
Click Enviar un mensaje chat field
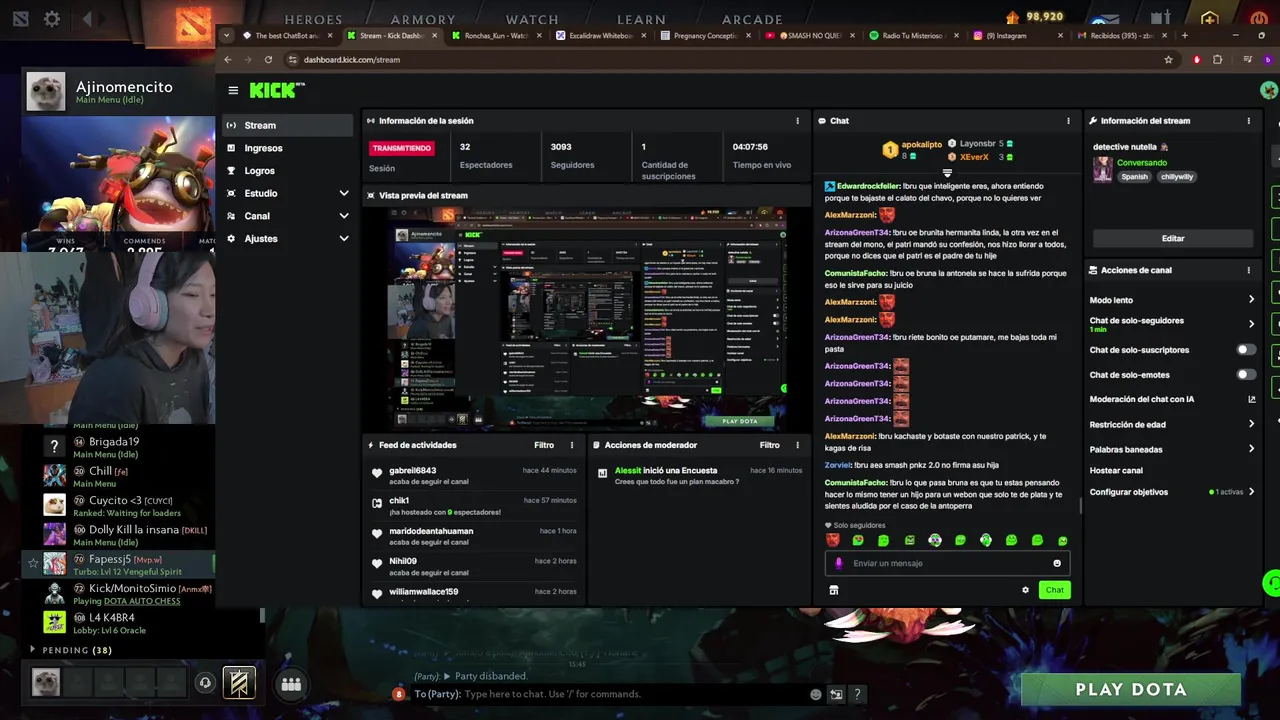pyautogui.click(x=947, y=563)
